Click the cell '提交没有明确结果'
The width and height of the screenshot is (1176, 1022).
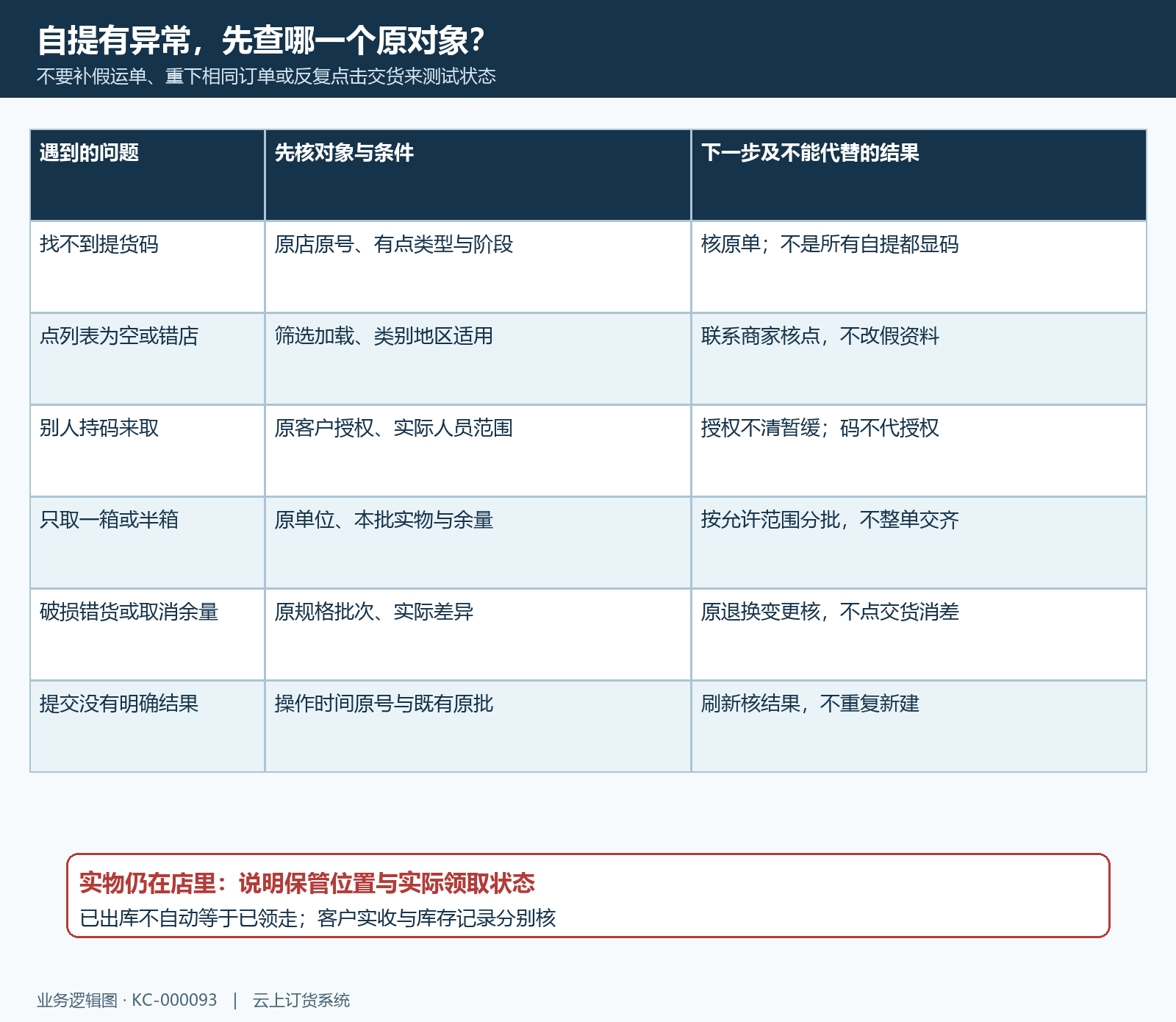click(147, 726)
